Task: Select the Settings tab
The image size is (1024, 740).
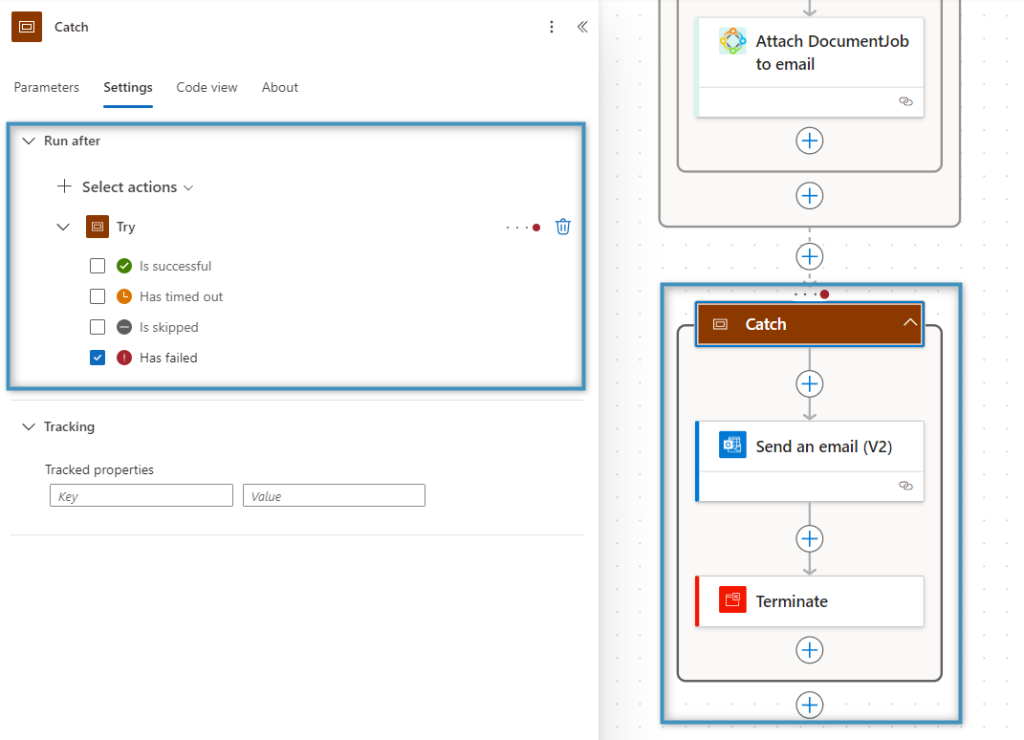Action: 128,88
